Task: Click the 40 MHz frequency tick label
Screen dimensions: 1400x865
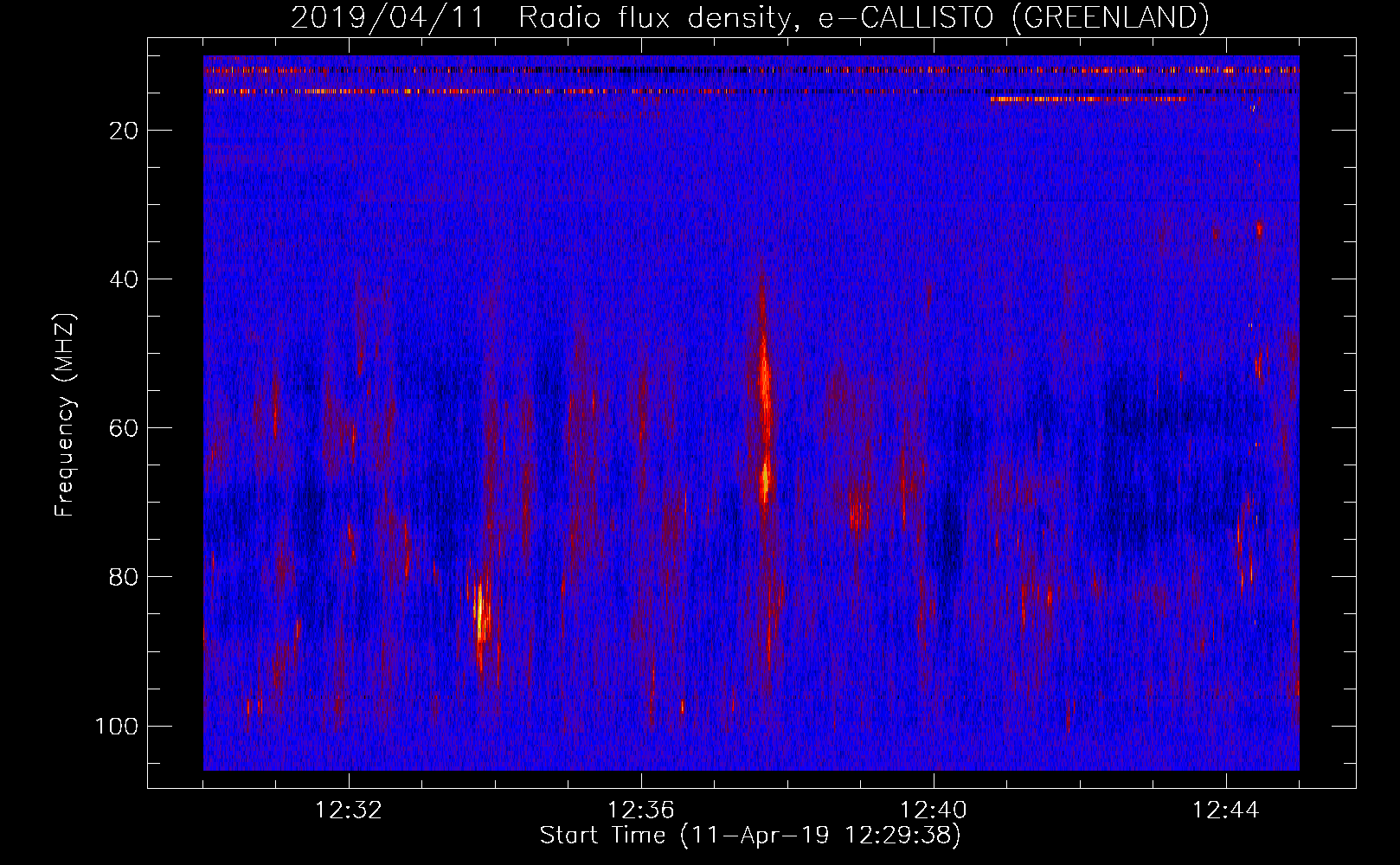Action: [x=124, y=279]
